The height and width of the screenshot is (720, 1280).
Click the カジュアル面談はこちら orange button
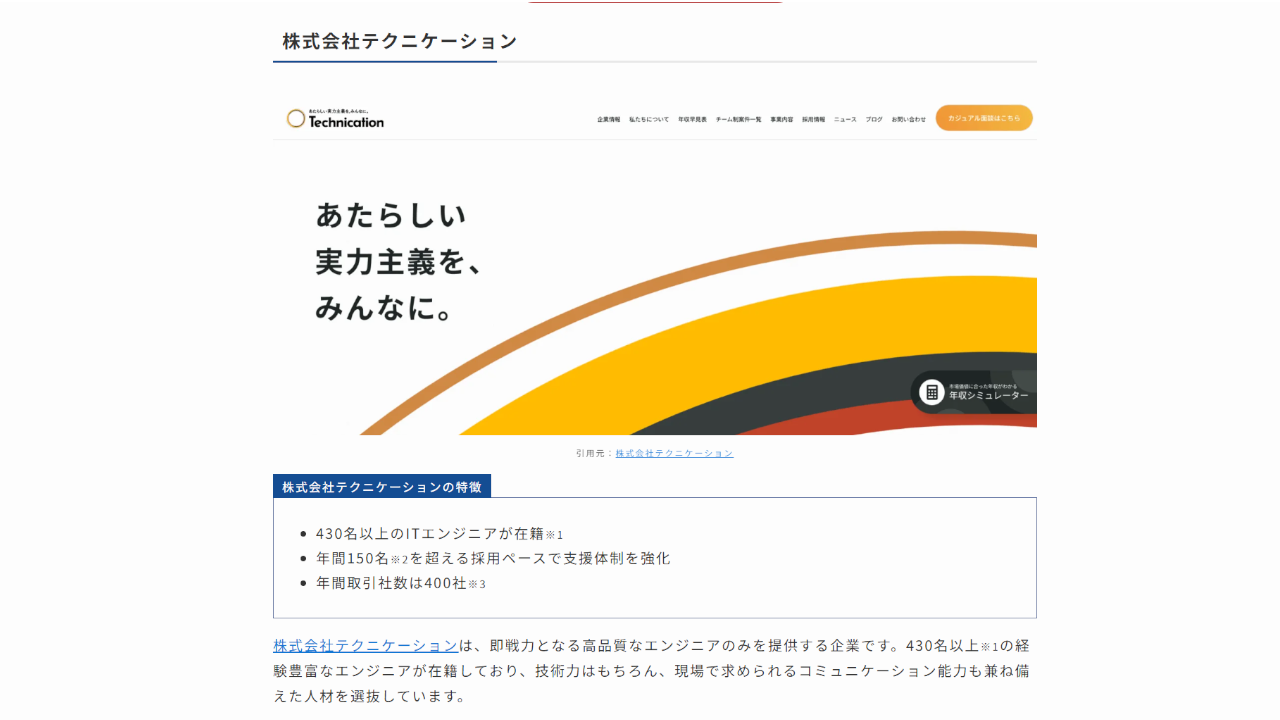(x=984, y=118)
